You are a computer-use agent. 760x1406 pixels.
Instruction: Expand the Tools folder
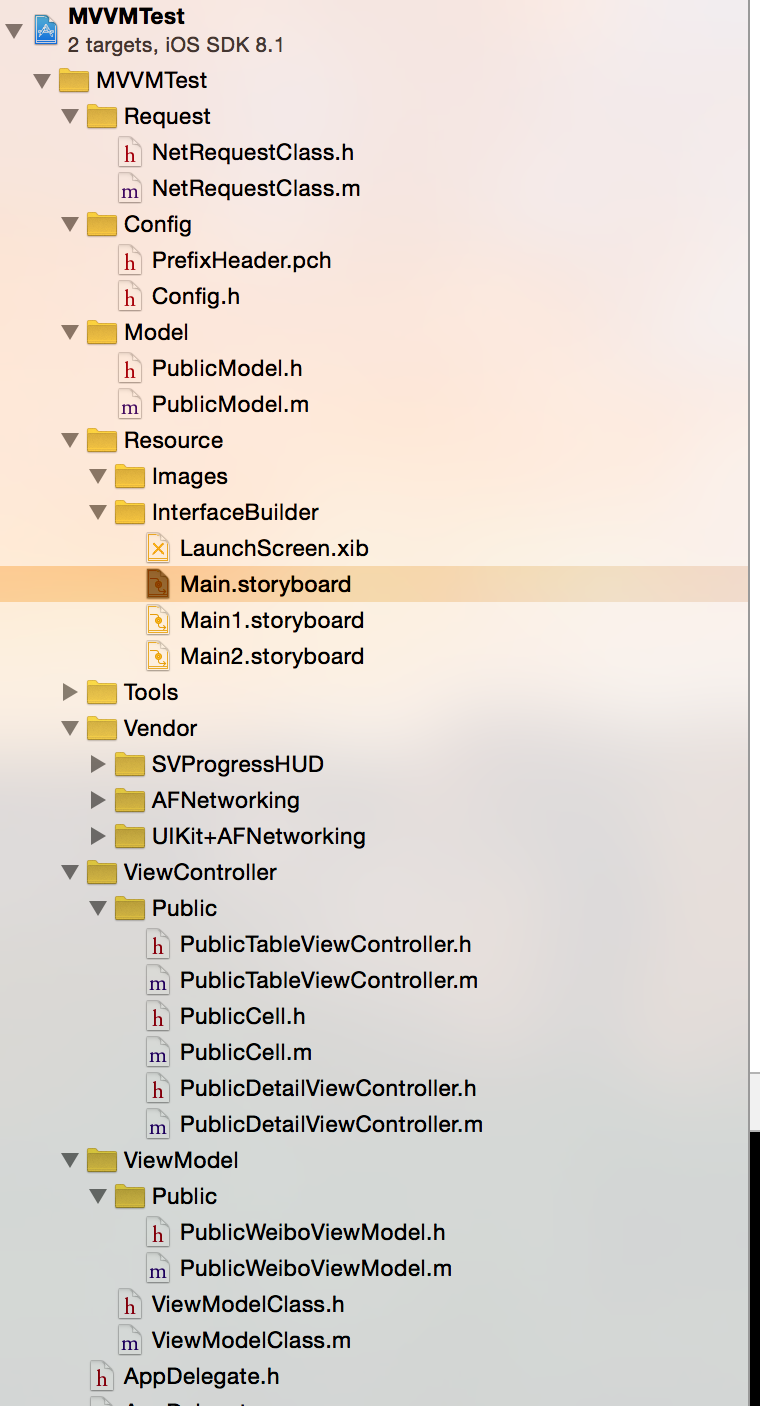(70, 692)
